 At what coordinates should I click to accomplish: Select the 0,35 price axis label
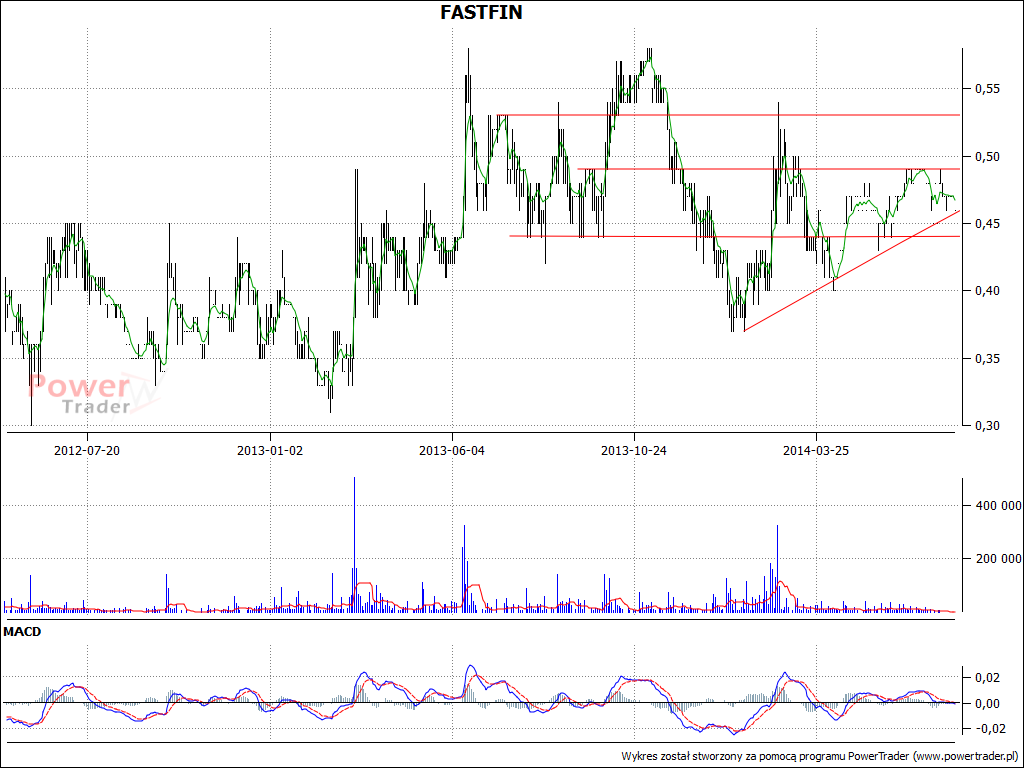click(987, 359)
